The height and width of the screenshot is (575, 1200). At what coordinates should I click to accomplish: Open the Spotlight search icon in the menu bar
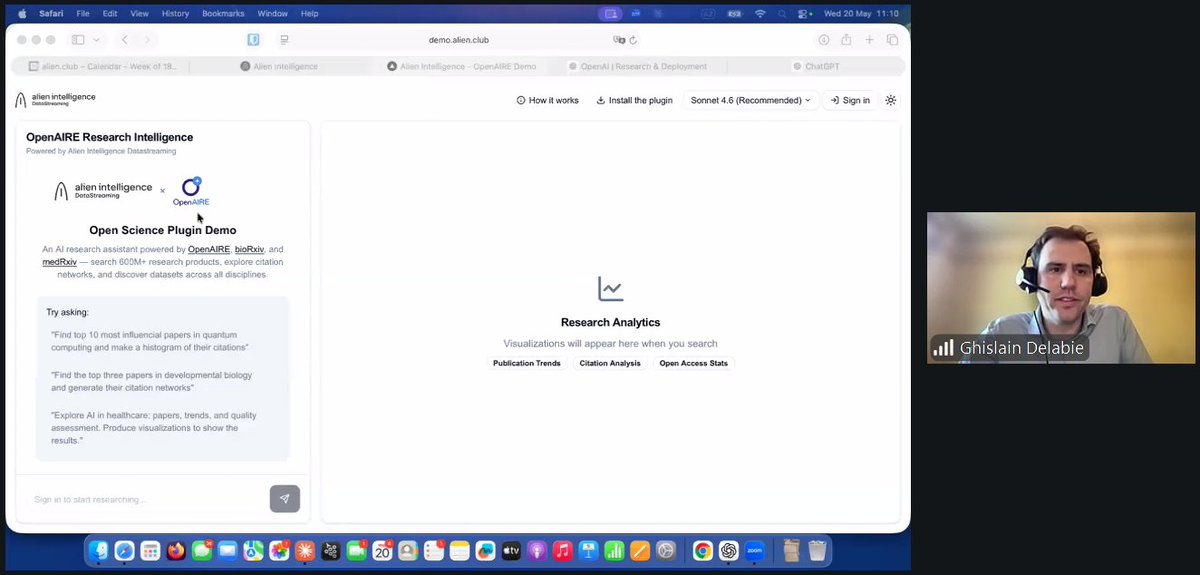click(x=781, y=14)
